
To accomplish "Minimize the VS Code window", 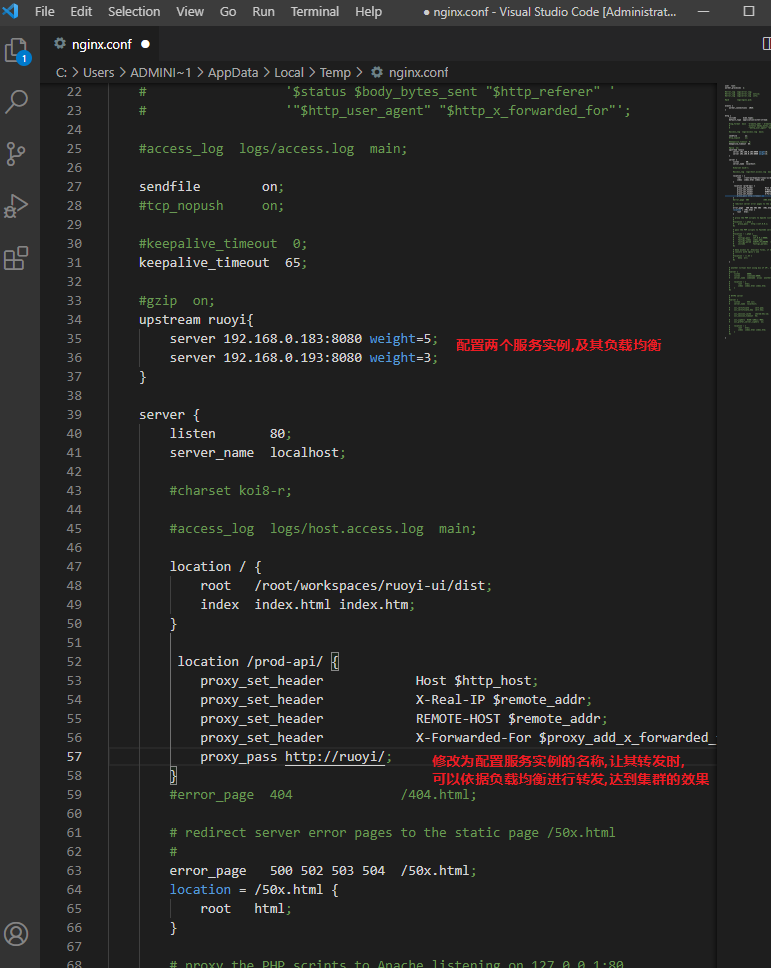I will pyautogui.click(x=703, y=11).
